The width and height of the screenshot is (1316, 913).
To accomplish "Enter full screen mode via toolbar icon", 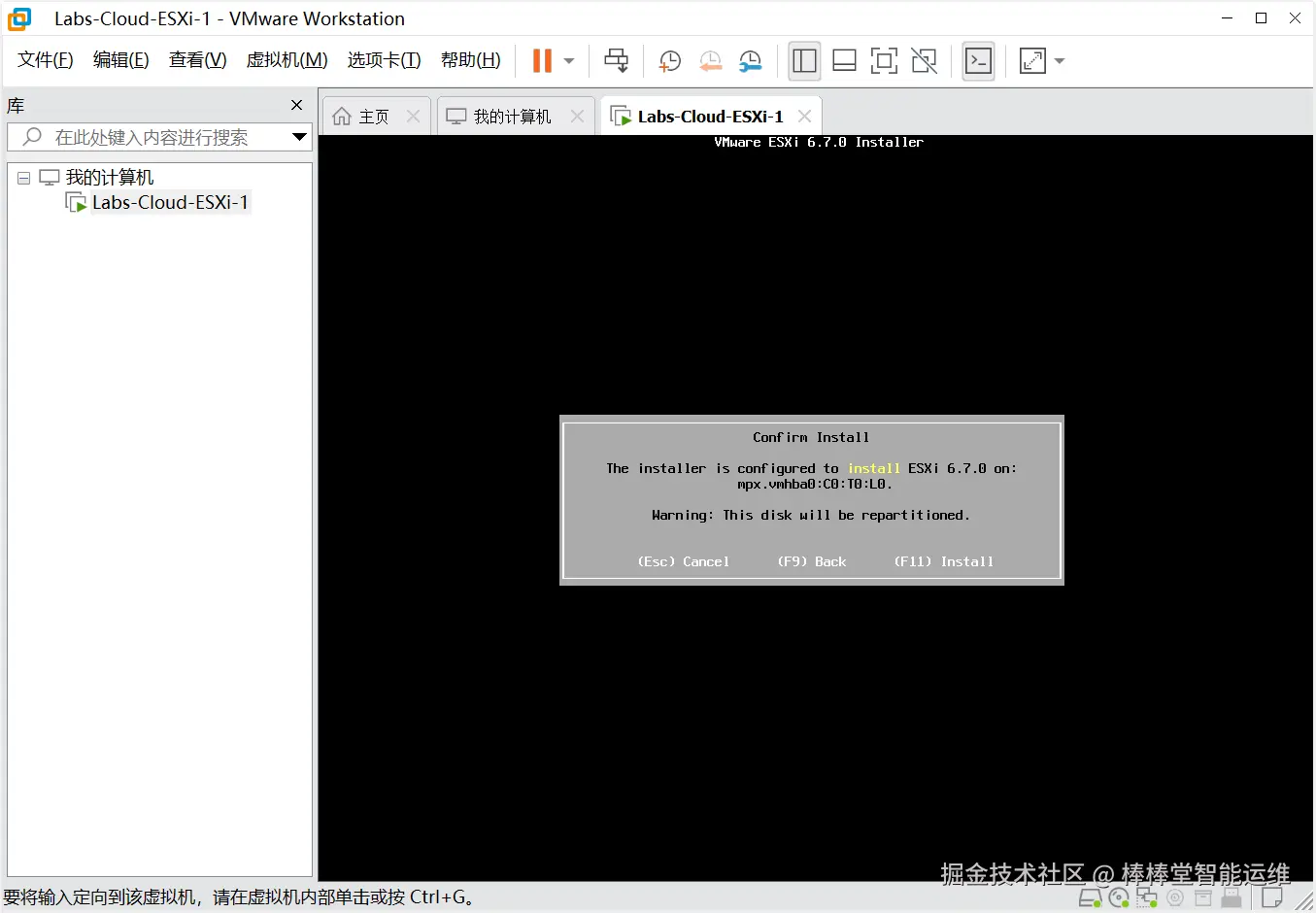I will tap(884, 61).
